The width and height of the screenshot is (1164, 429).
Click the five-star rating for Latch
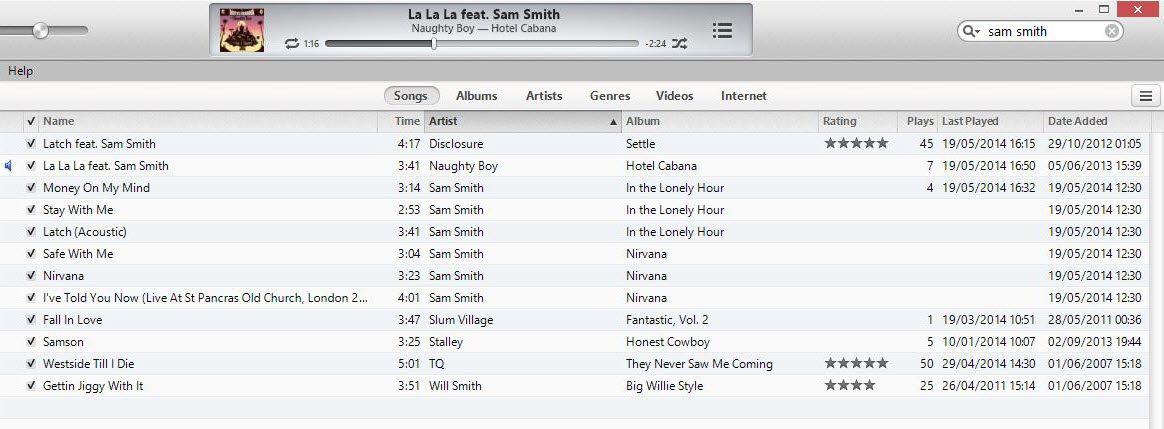856,143
